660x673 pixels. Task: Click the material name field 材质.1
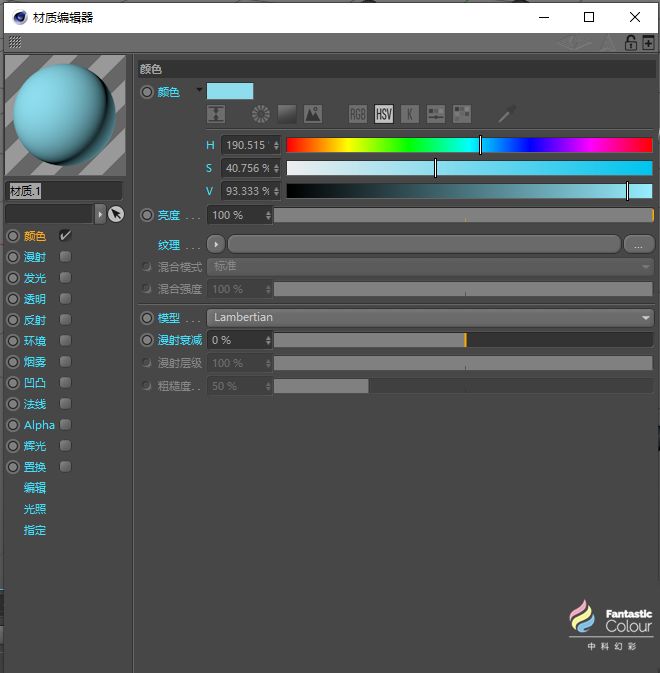(64, 191)
